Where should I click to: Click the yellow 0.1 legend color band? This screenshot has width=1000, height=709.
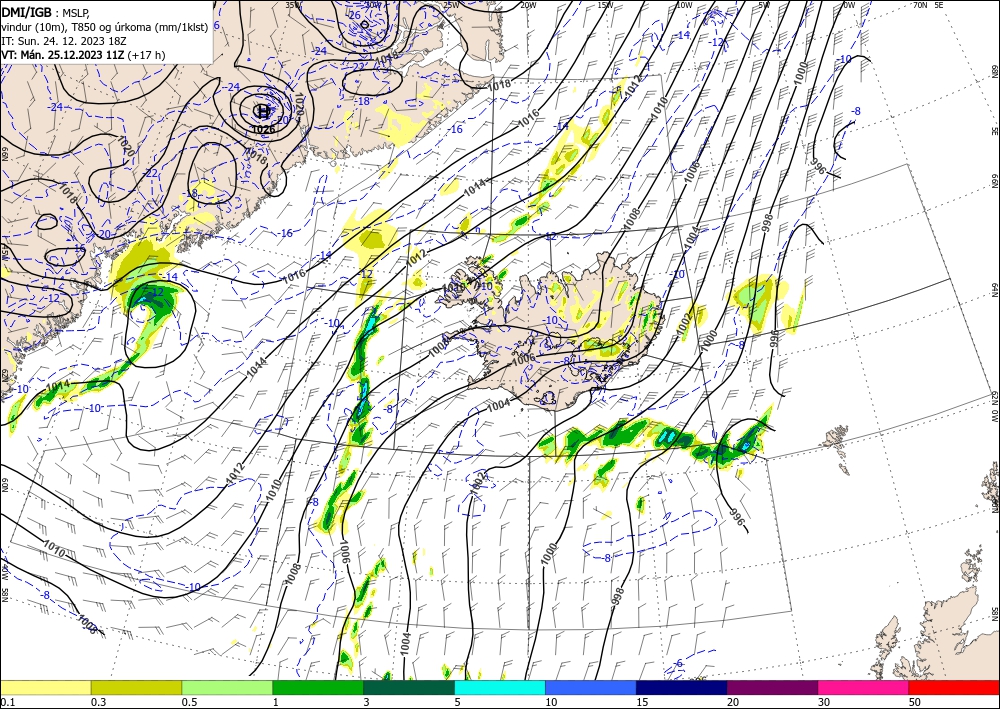point(45,687)
